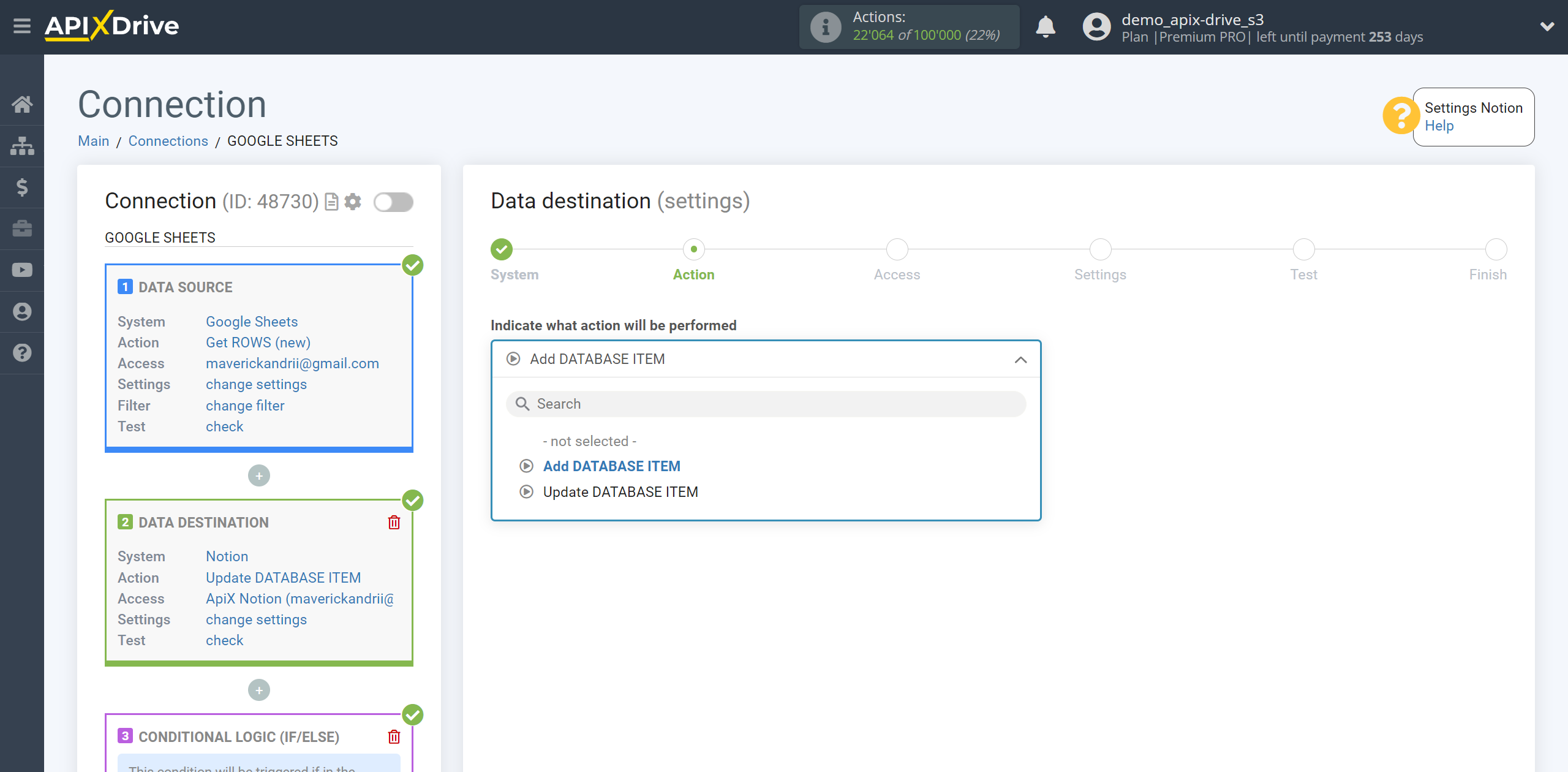Open the Actions info icon
This screenshot has width=1568, height=772.
[826, 27]
